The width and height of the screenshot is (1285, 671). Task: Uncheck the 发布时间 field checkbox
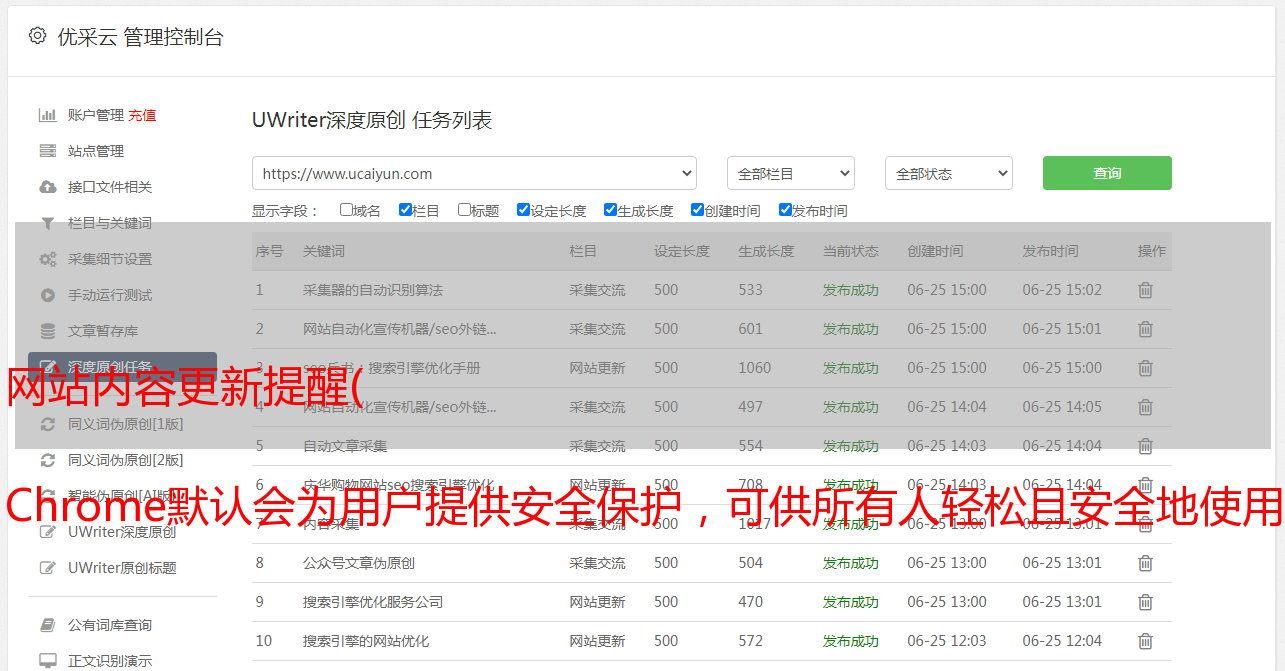[x=785, y=210]
